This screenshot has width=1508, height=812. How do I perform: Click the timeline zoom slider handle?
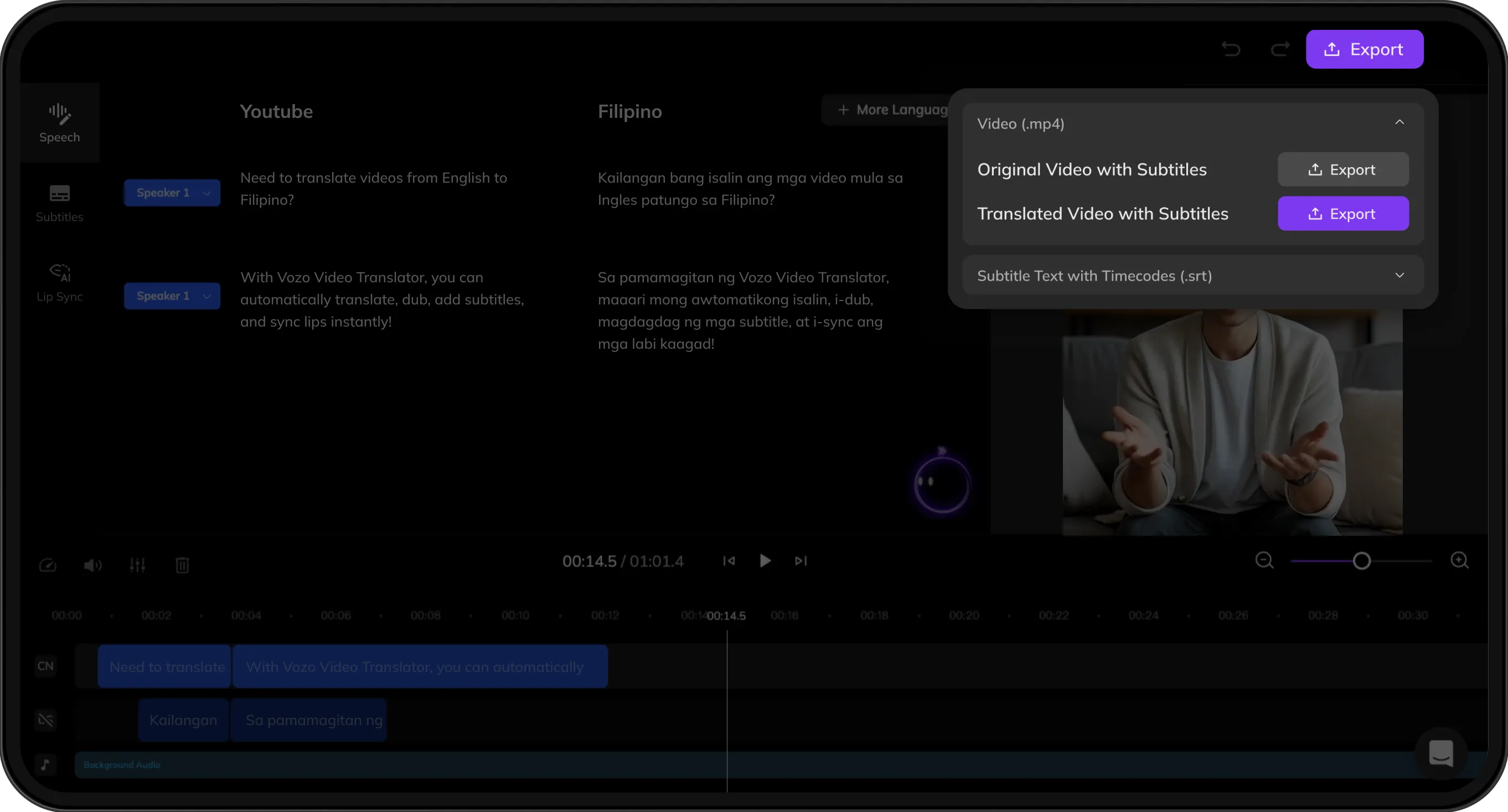point(1362,561)
